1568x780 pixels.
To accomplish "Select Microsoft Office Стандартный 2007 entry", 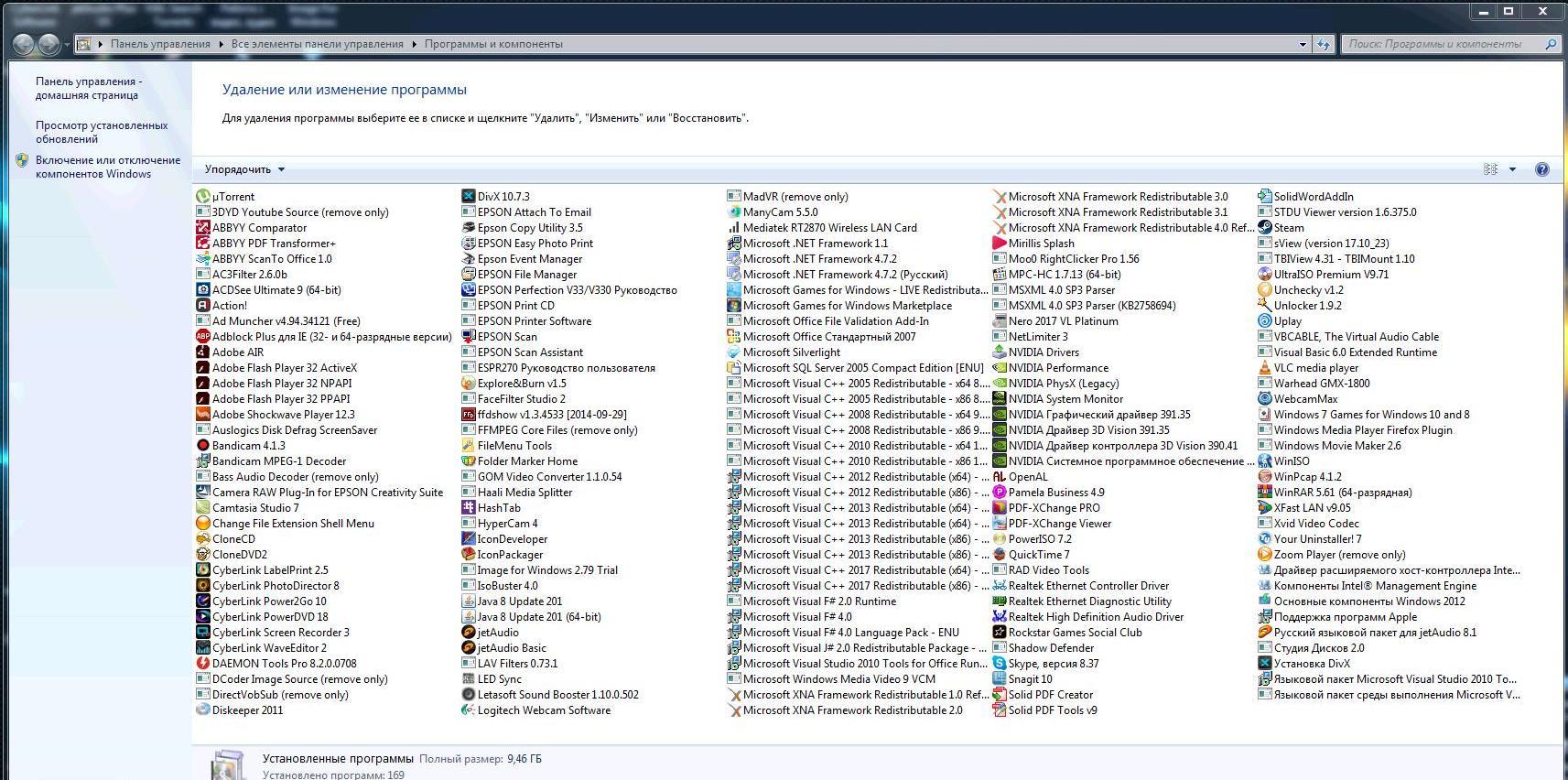I will (822, 336).
